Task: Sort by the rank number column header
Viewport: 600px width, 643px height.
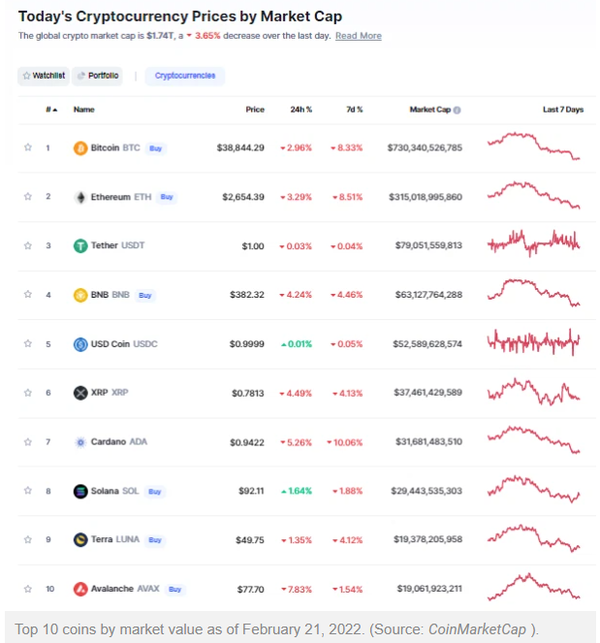Action: coord(51,109)
